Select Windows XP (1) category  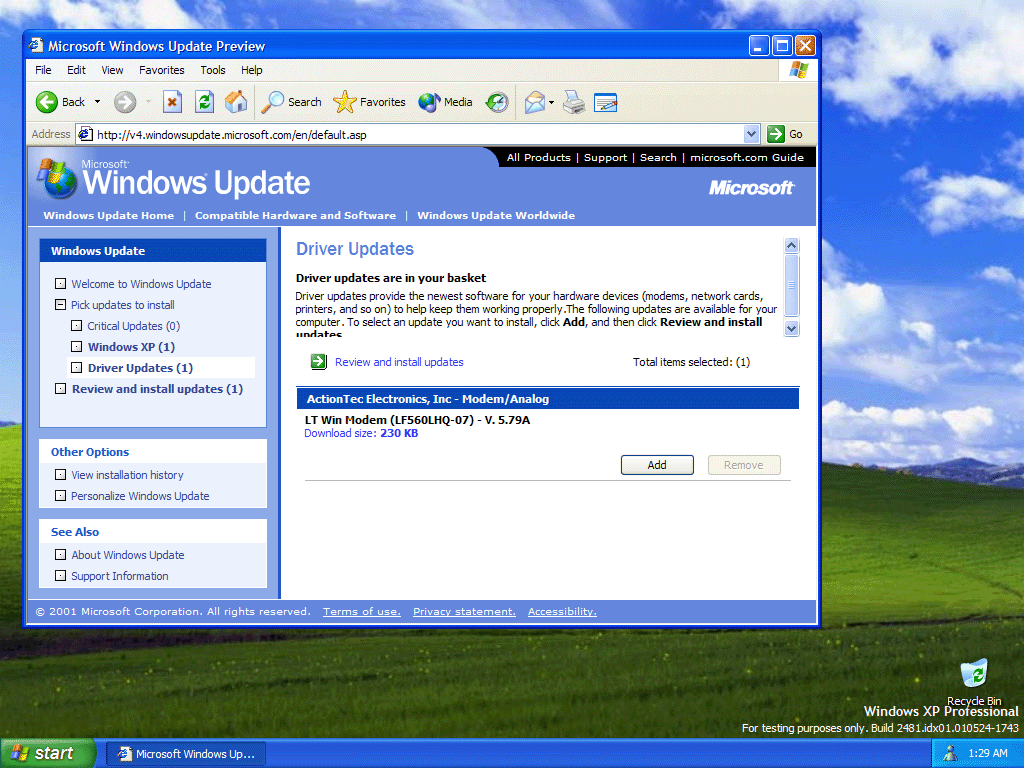coord(131,347)
